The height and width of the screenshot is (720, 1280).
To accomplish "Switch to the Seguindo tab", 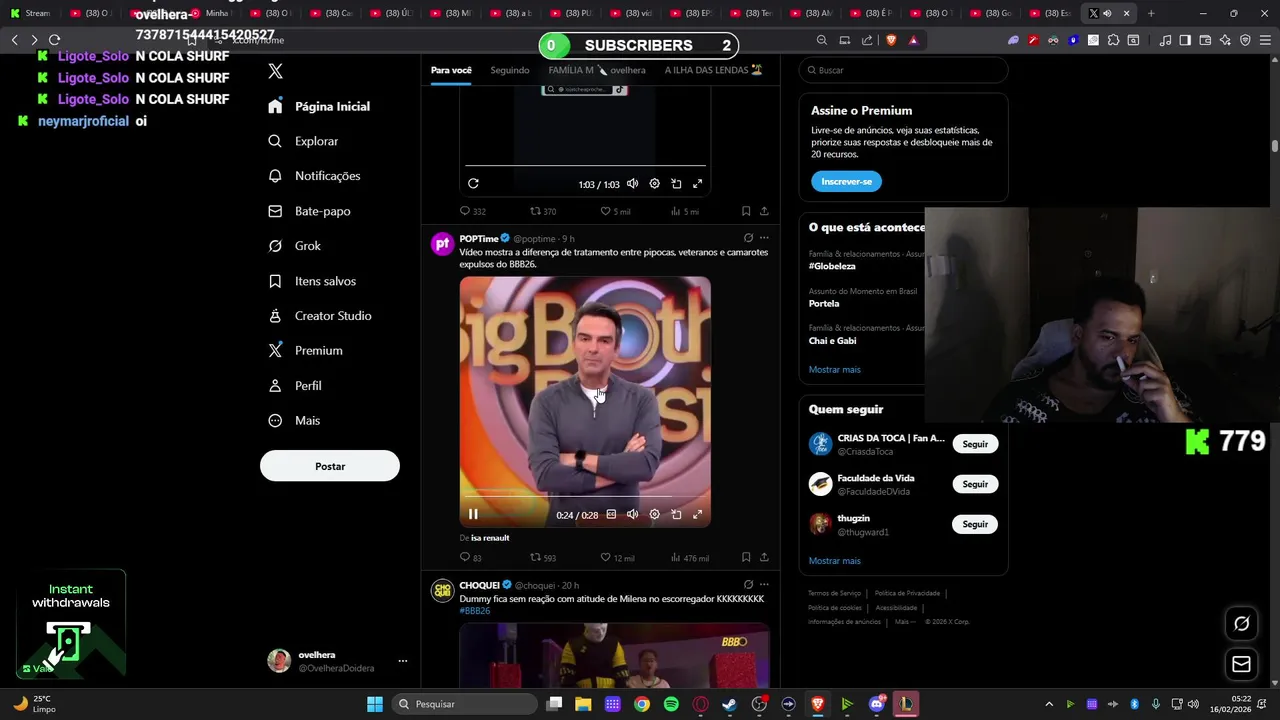I will click(510, 70).
